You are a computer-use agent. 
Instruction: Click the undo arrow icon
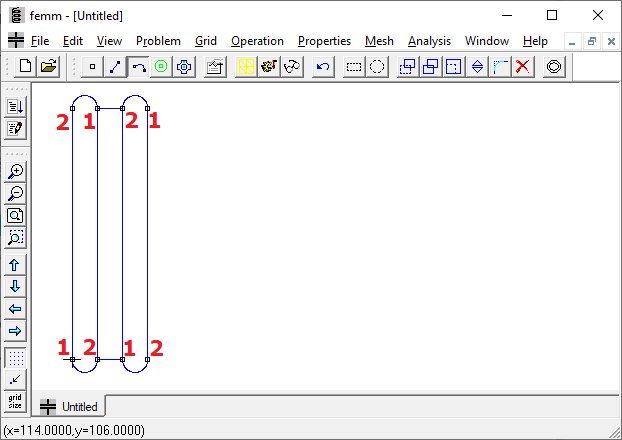(x=322, y=67)
